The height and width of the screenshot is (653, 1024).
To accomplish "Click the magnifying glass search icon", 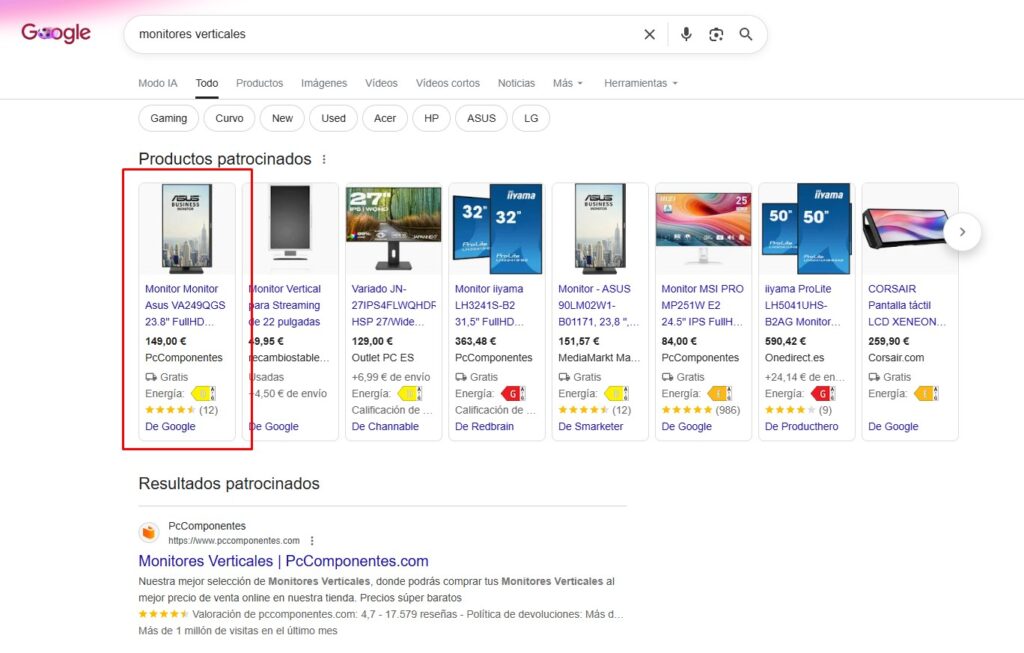I will (746, 35).
